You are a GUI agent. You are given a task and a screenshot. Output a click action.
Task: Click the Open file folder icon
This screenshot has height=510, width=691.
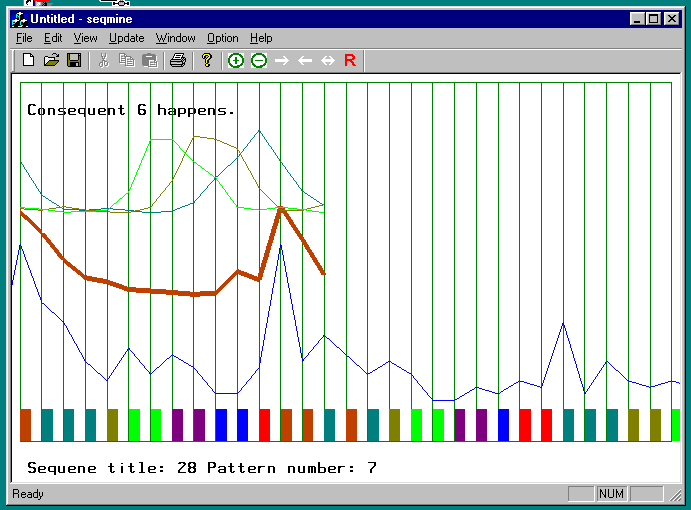click(x=52, y=60)
